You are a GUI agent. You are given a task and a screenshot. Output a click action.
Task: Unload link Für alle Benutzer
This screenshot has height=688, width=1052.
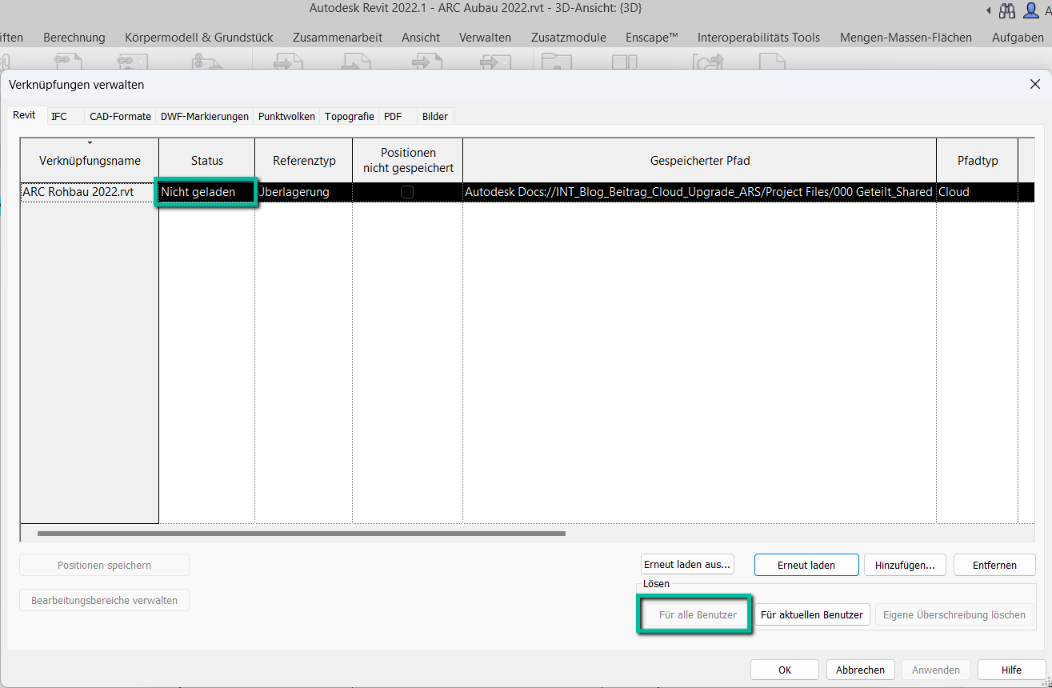[x=694, y=614]
